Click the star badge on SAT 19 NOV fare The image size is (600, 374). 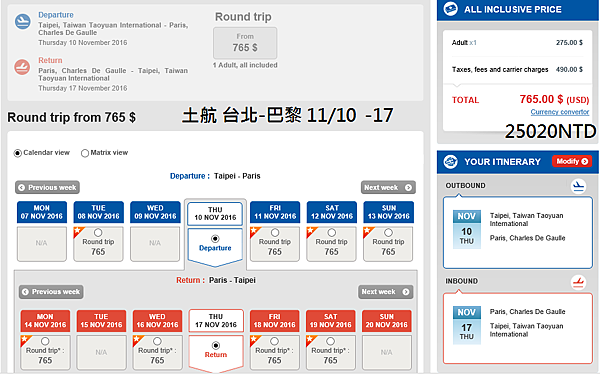pos(311,340)
